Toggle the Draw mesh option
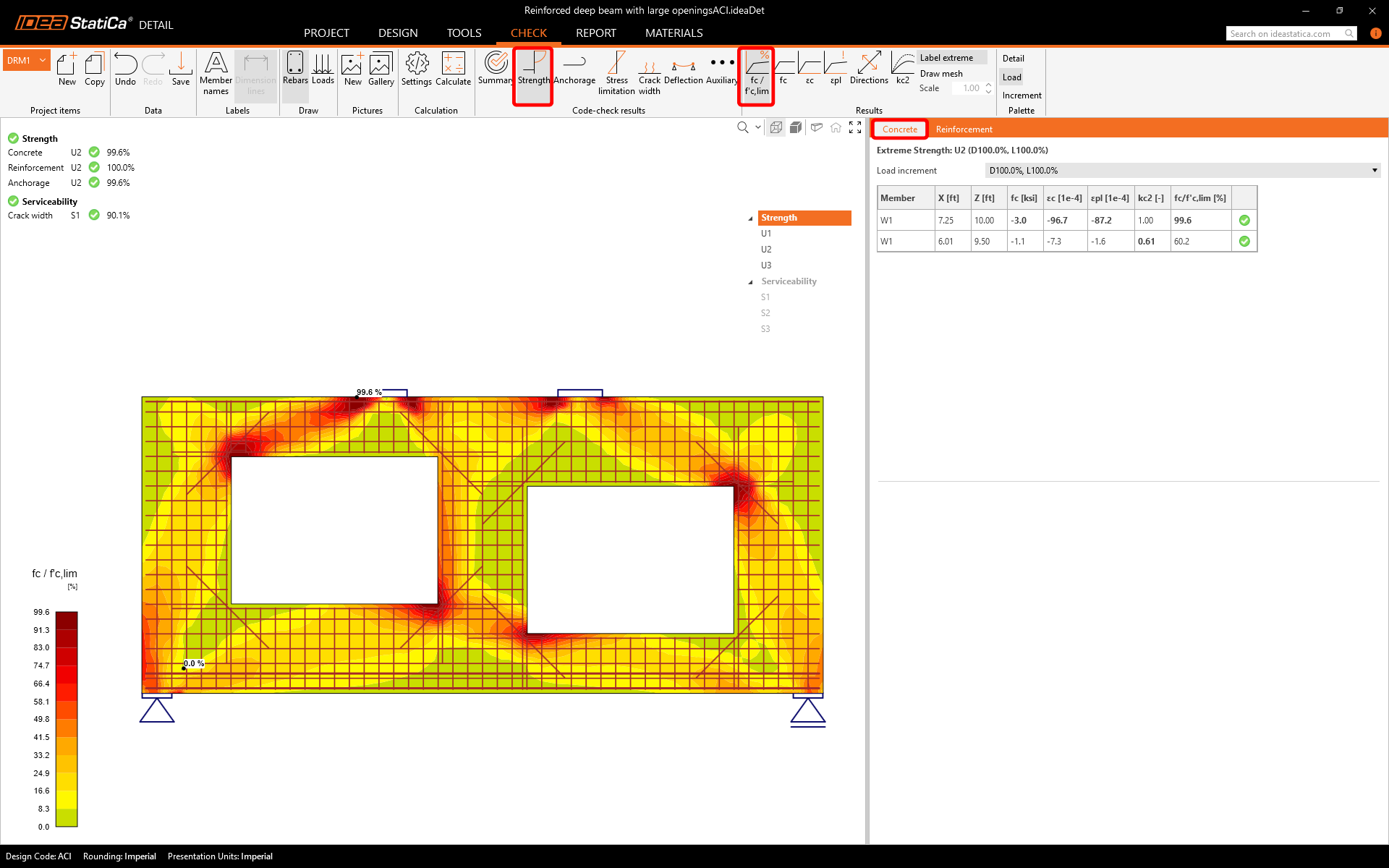The height and width of the screenshot is (868, 1389). 941,74
